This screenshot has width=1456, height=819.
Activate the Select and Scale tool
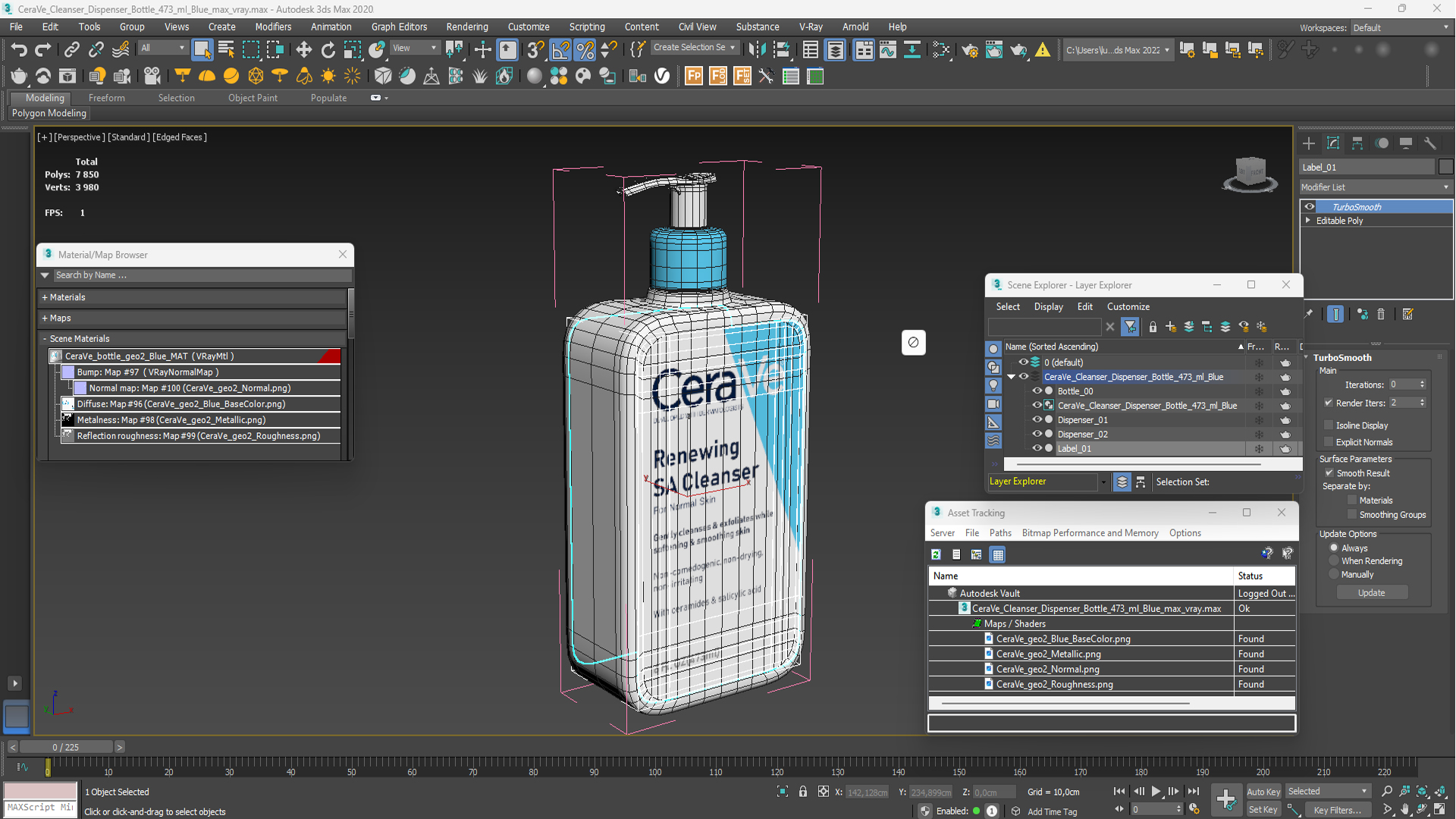[x=352, y=50]
